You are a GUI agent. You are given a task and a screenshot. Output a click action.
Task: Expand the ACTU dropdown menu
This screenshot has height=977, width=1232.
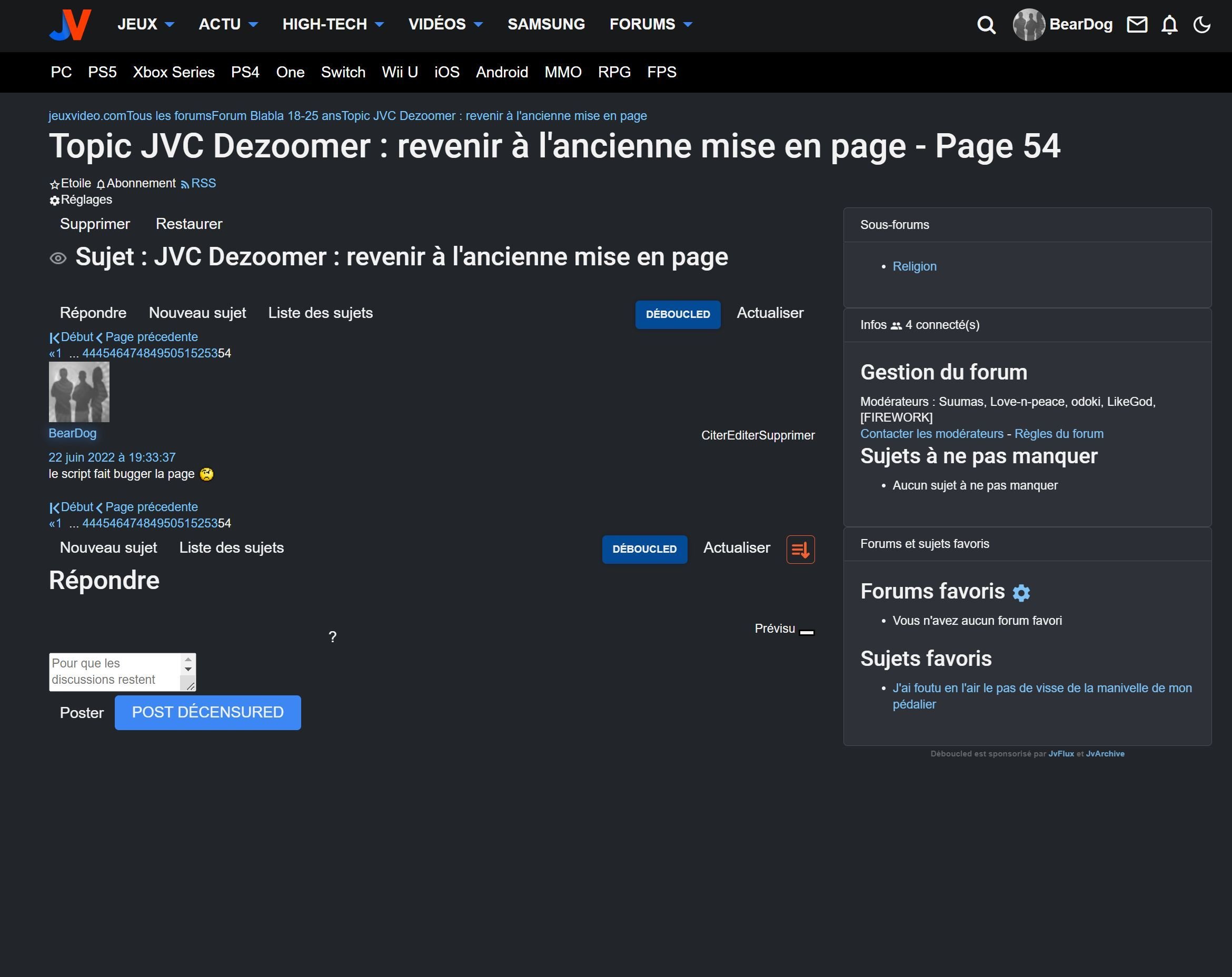(228, 25)
